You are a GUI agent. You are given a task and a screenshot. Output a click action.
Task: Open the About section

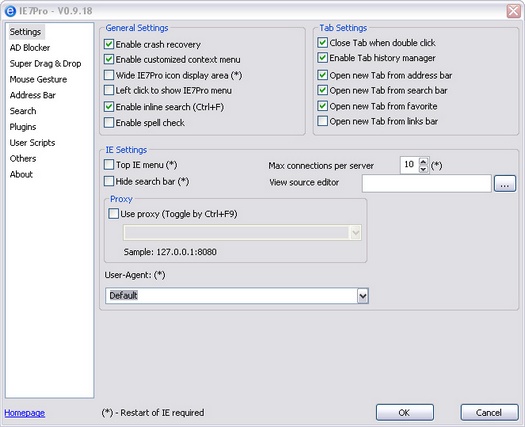click(21, 174)
